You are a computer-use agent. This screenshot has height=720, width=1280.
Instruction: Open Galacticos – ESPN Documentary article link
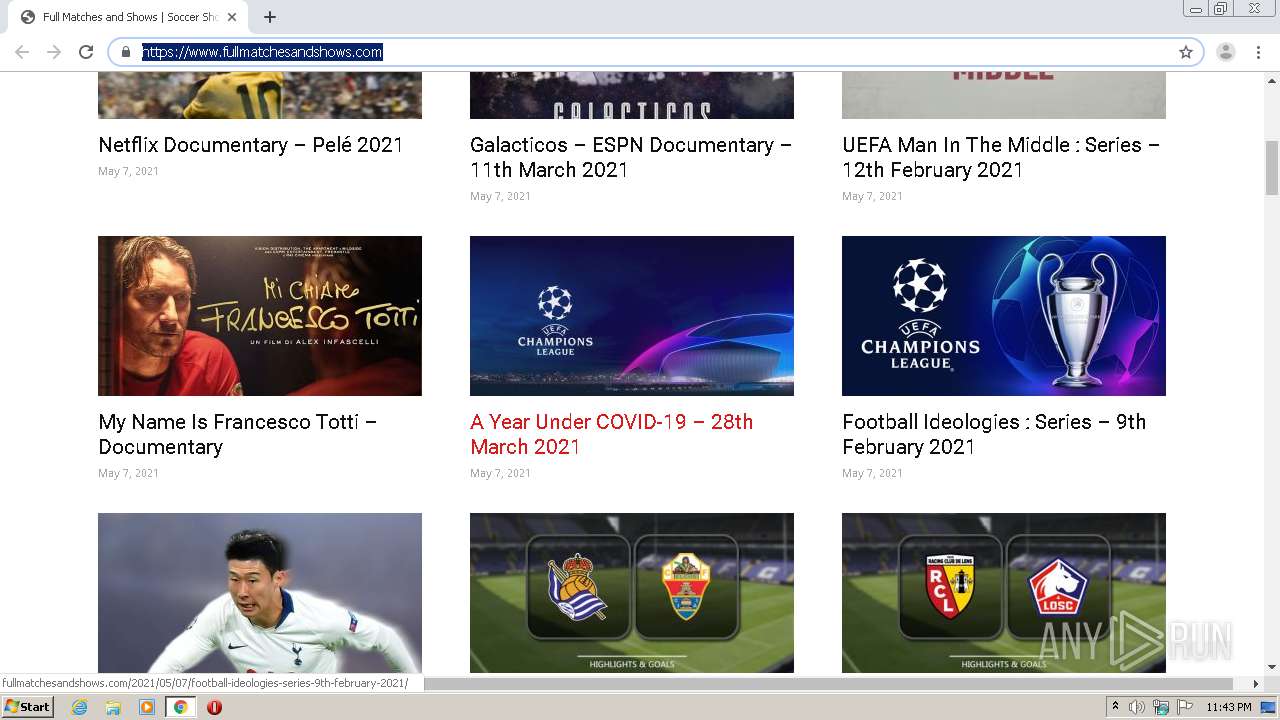(631, 157)
